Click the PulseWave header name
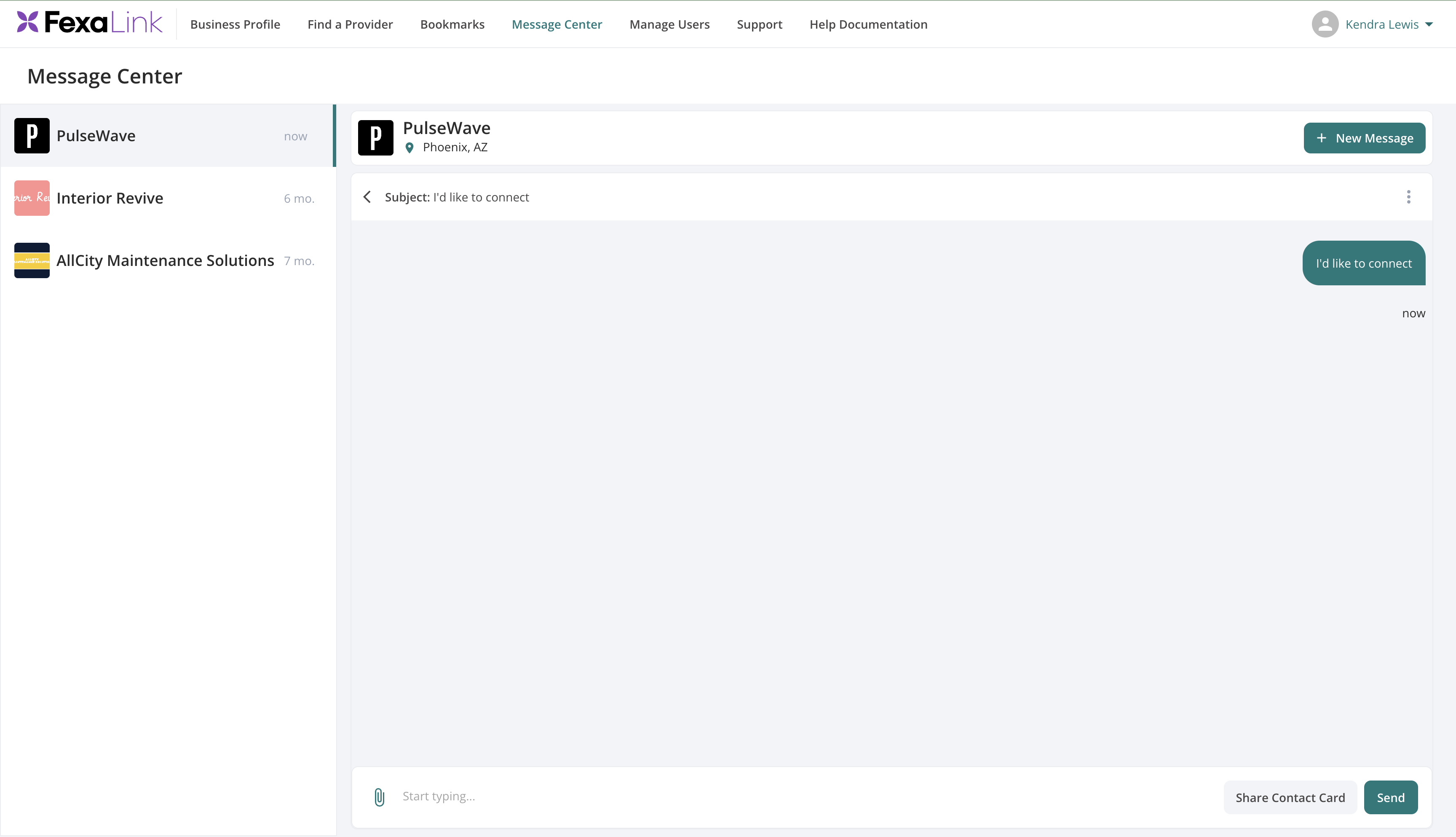The height and width of the screenshot is (837, 1456). [447, 128]
